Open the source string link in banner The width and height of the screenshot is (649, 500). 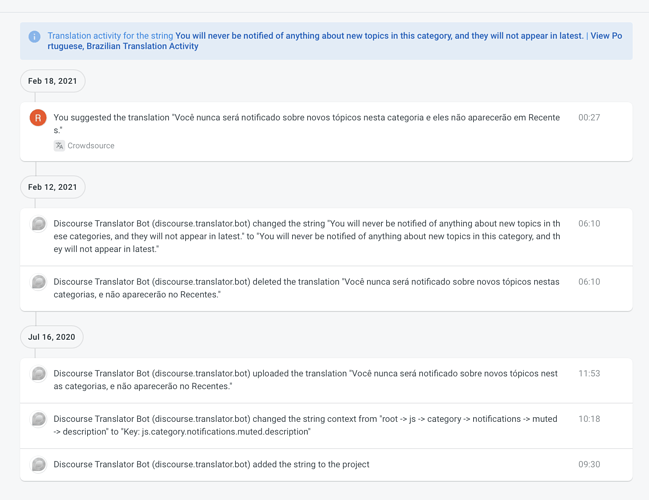click(379, 36)
